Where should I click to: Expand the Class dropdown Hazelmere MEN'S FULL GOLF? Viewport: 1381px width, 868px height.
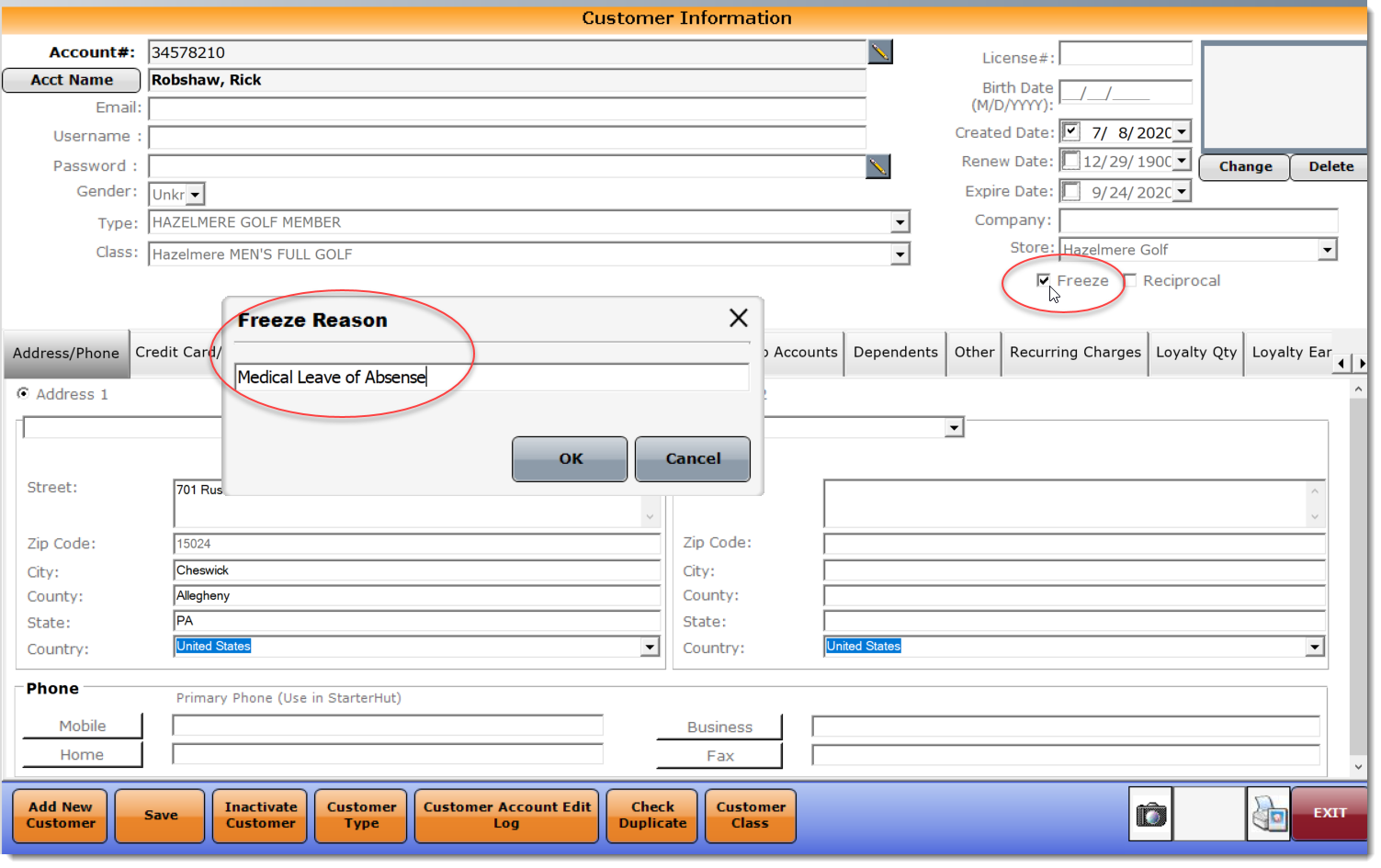[900, 254]
